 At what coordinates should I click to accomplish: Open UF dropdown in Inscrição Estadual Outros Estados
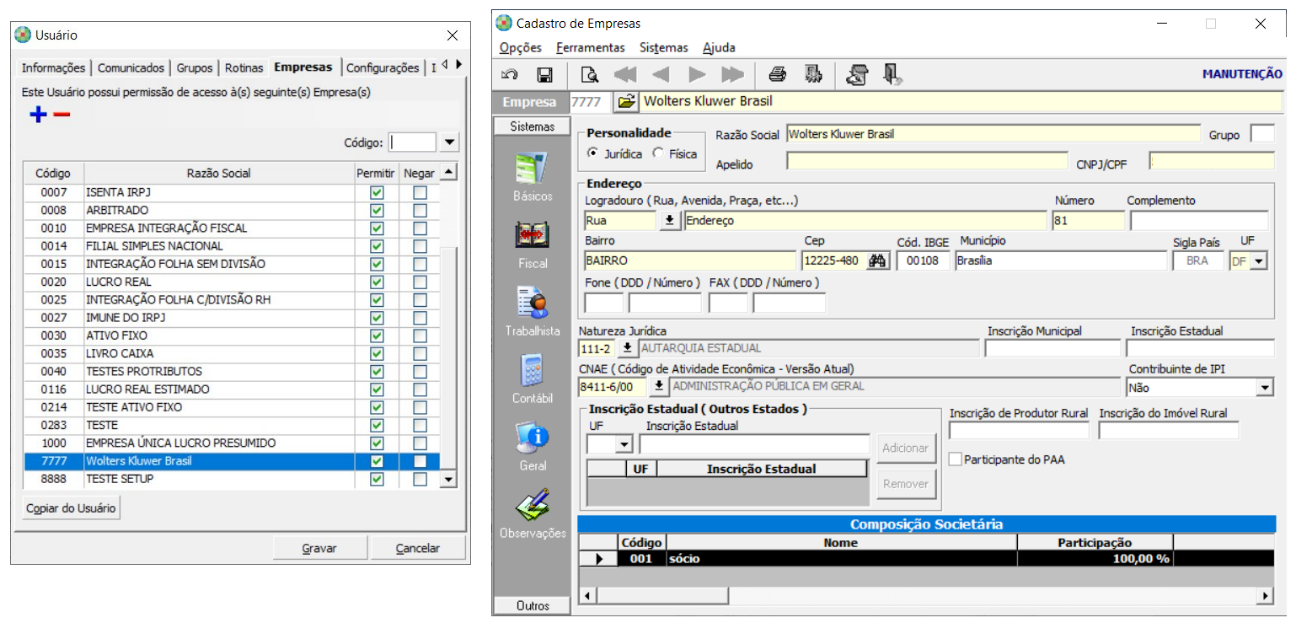(x=625, y=444)
